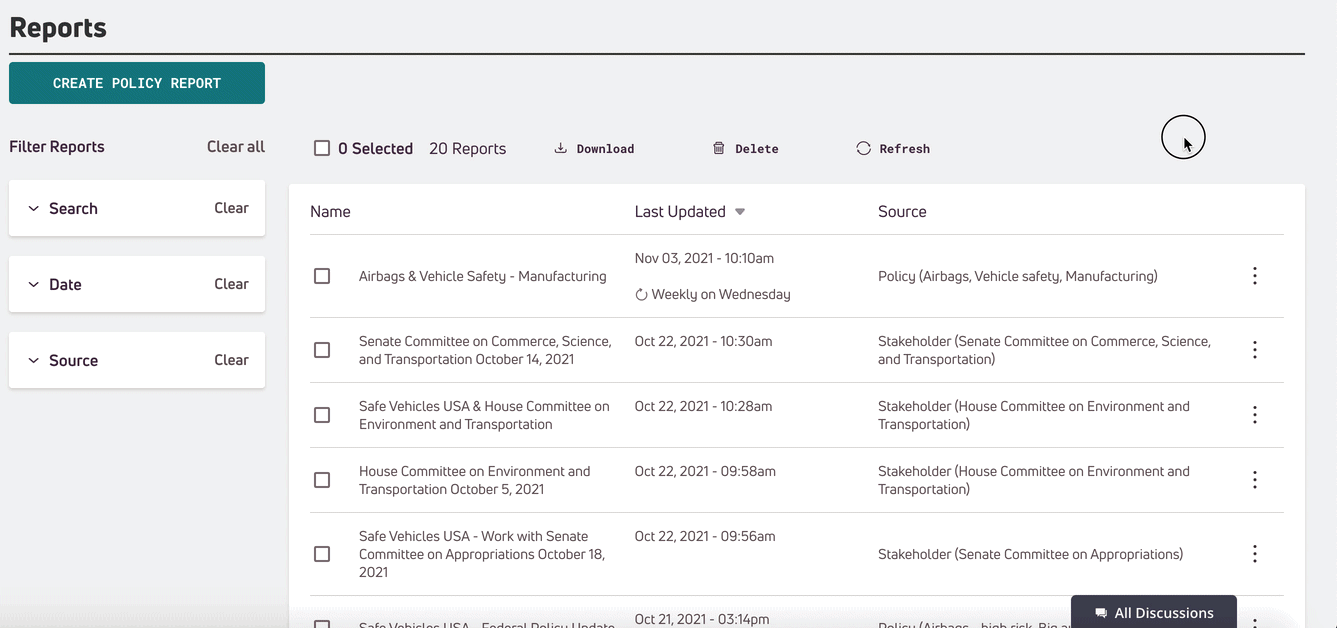Image resolution: width=1337 pixels, height=628 pixels.
Task: Open options menu for Safe Vehicles USA & House Committee
Action: [x=1255, y=415]
